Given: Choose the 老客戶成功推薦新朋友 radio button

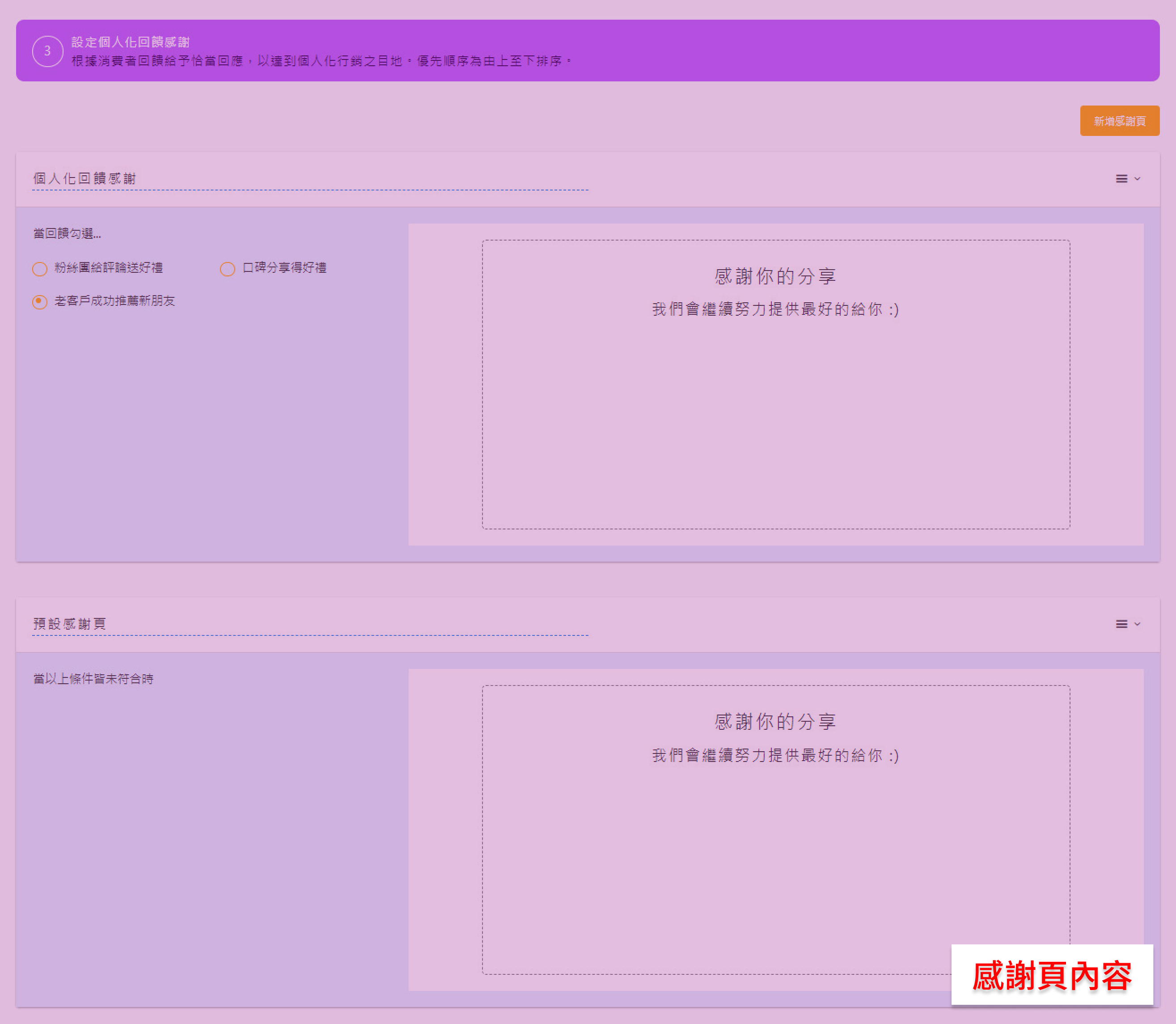Looking at the screenshot, I should tap(39, 302).
